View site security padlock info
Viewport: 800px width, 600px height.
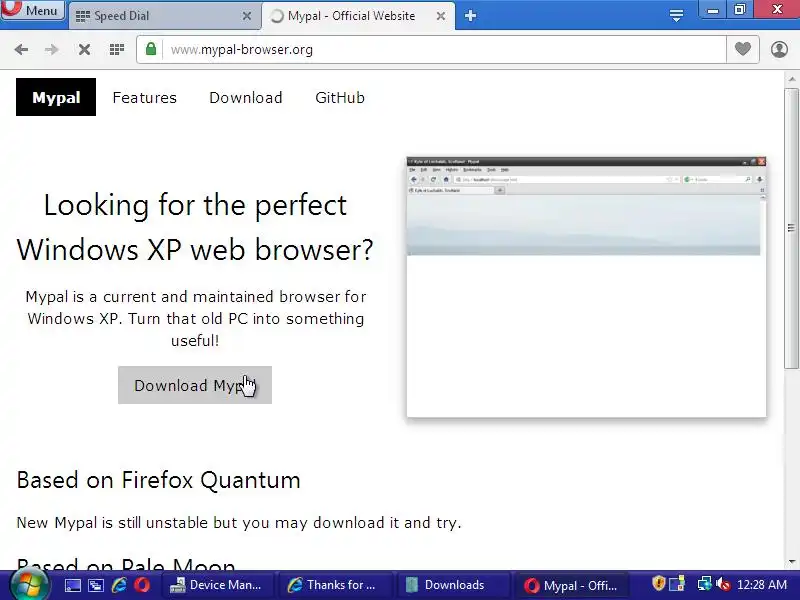pyautogui.click(x=151, y=49)
